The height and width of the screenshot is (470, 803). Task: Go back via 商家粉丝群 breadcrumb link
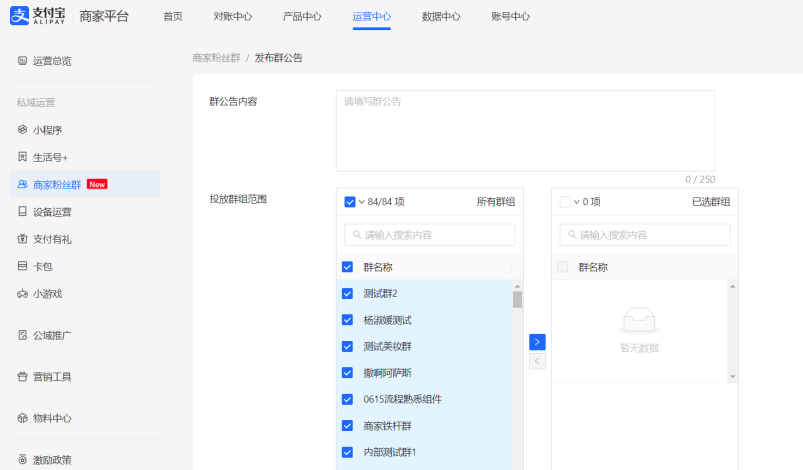(x=216, y=58)
